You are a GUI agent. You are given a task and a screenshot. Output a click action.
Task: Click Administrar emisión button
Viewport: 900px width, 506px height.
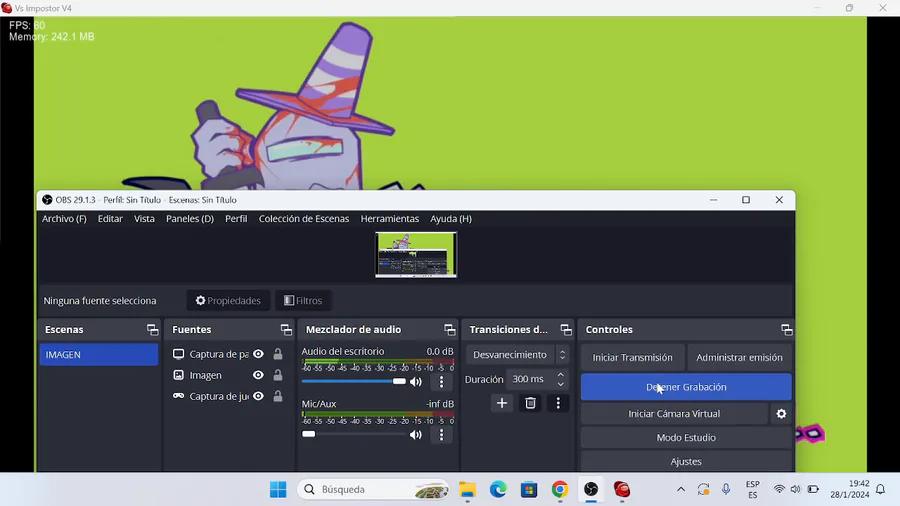click(x=739, y=357)
